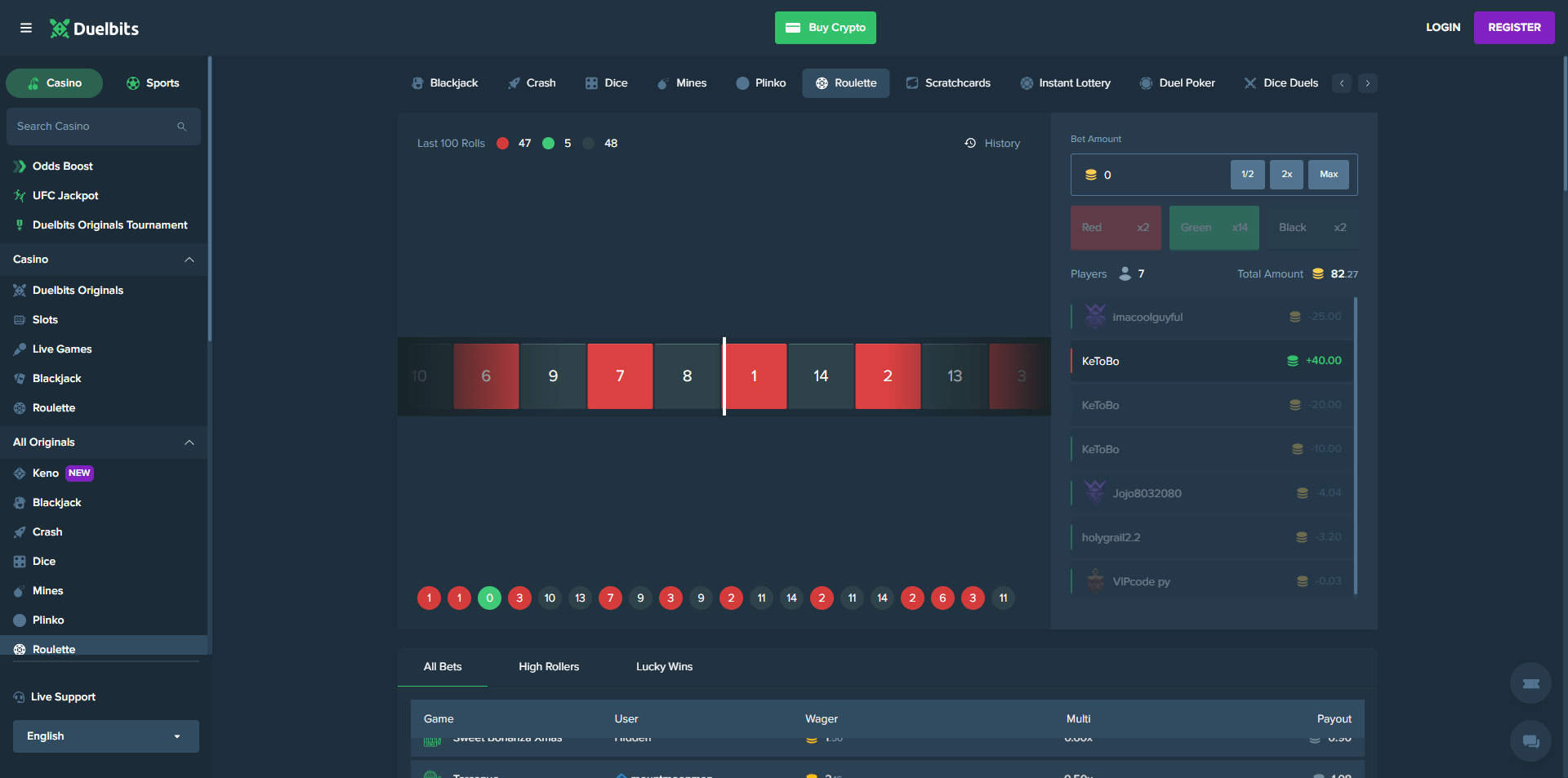Collapse the All Originals section

(189, 442)
